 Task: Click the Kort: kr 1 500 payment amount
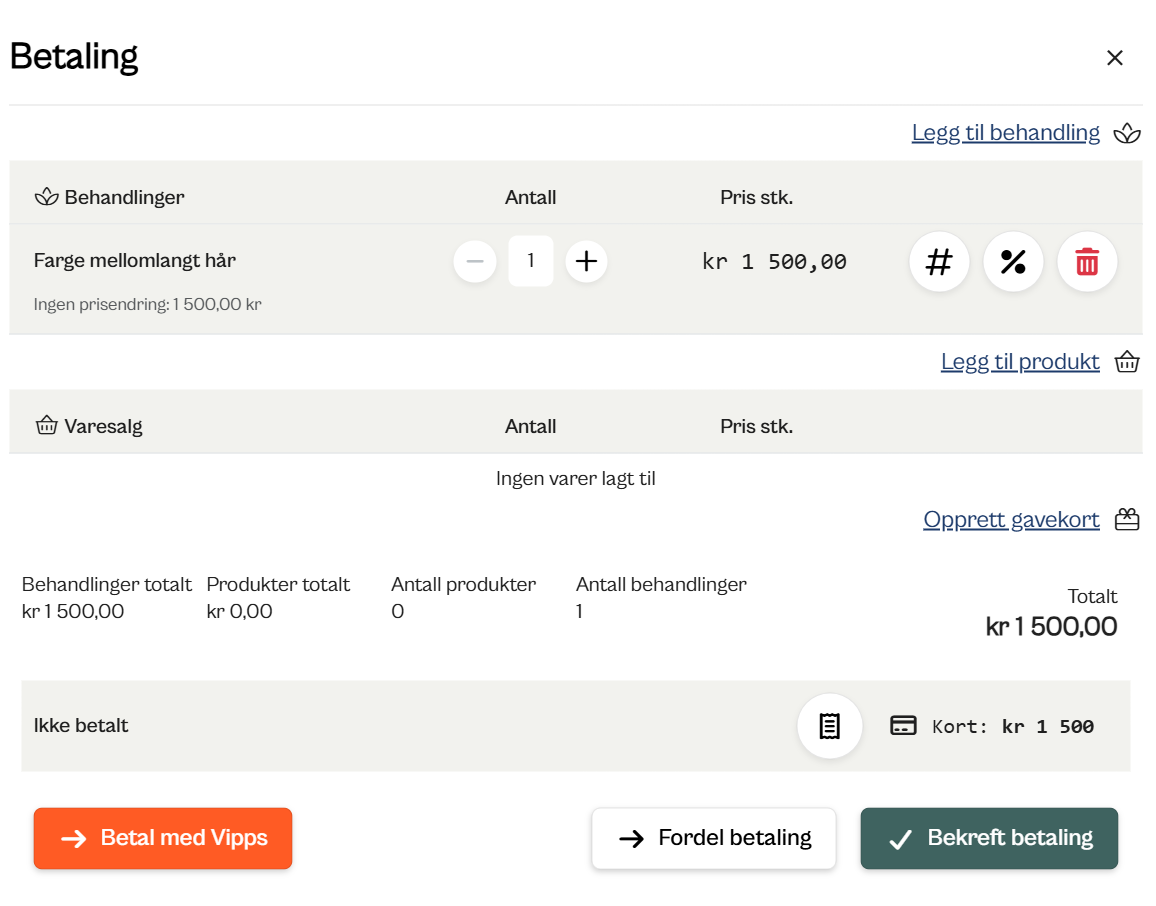pyautogui.click(x=1012, y=727)
